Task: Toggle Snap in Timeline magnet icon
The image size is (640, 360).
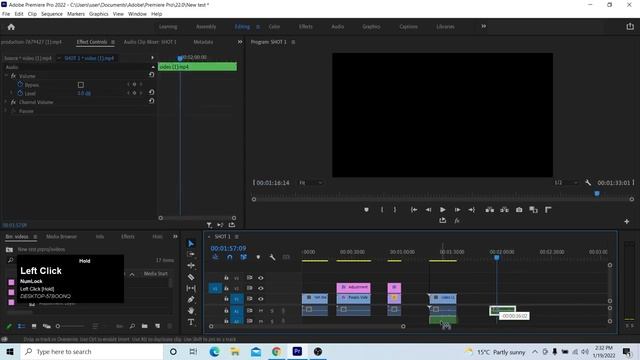Action: 230,257
